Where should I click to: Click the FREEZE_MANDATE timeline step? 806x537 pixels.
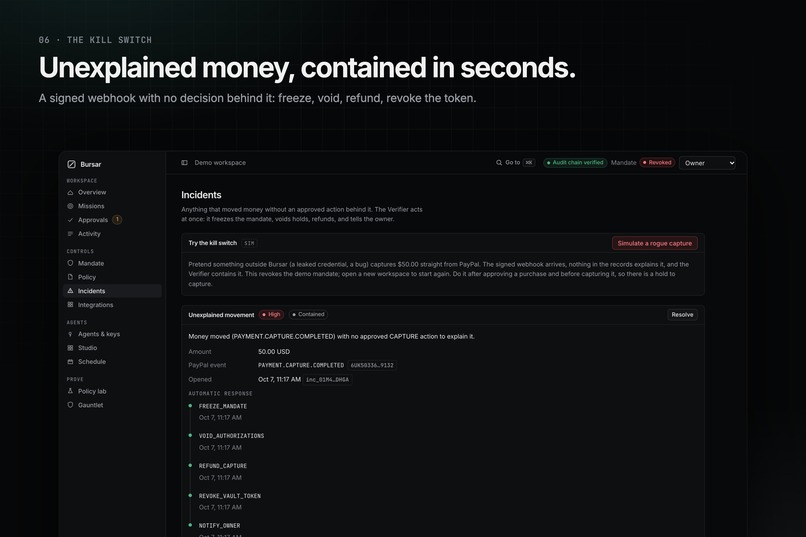click(x=223, y=406)
